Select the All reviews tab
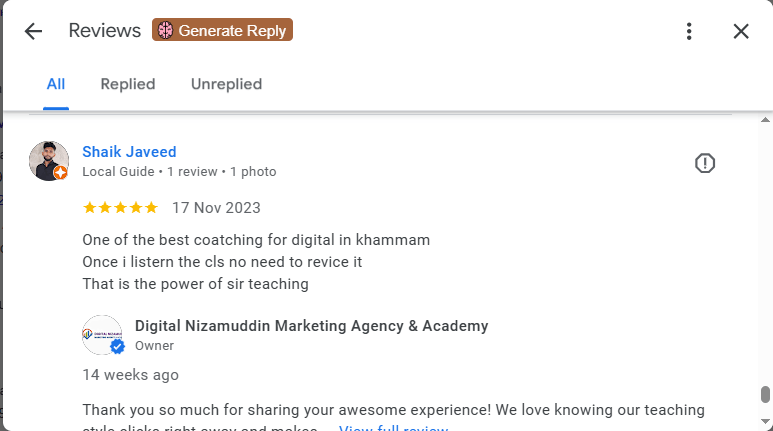The width and height of the screenshot is (773, 431). (x=56, y=84)
